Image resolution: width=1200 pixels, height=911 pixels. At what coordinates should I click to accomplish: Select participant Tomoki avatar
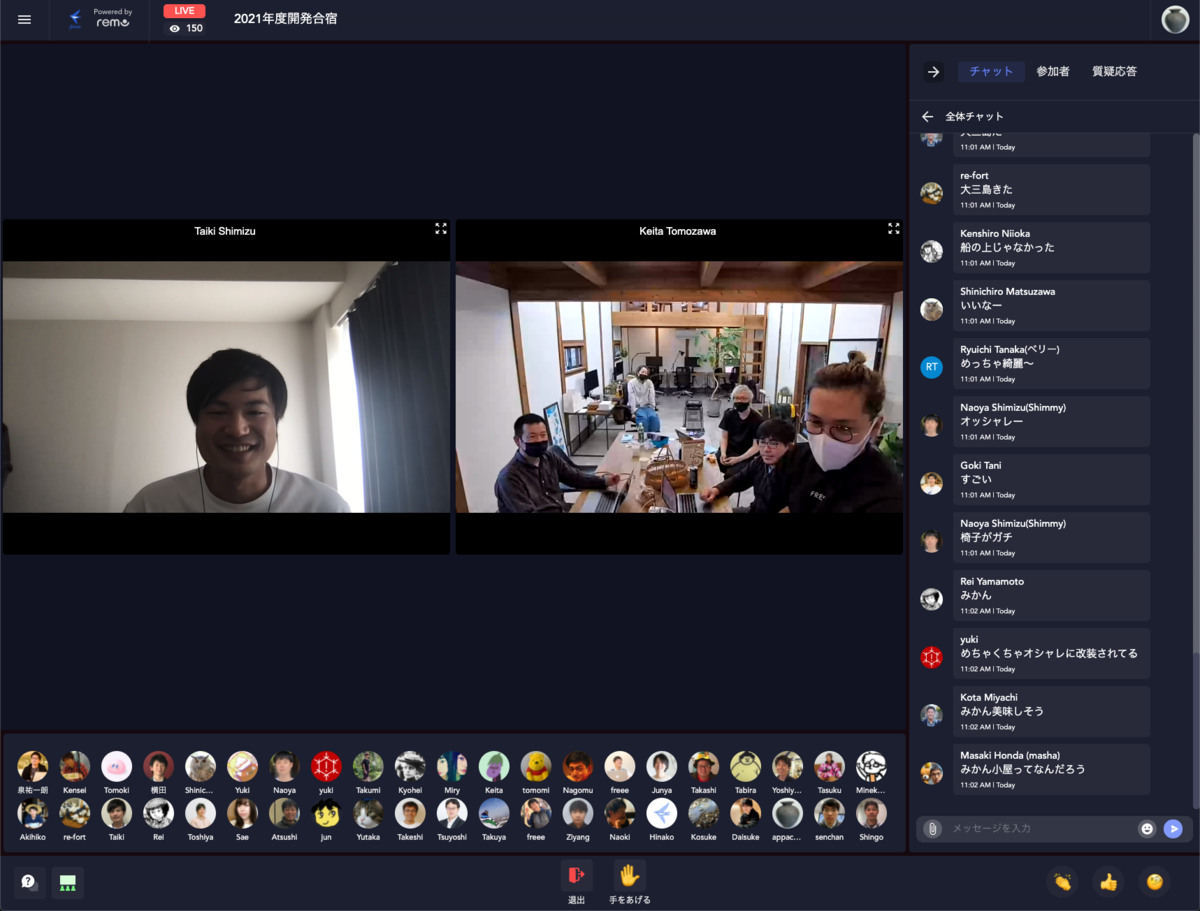point(116,766)
